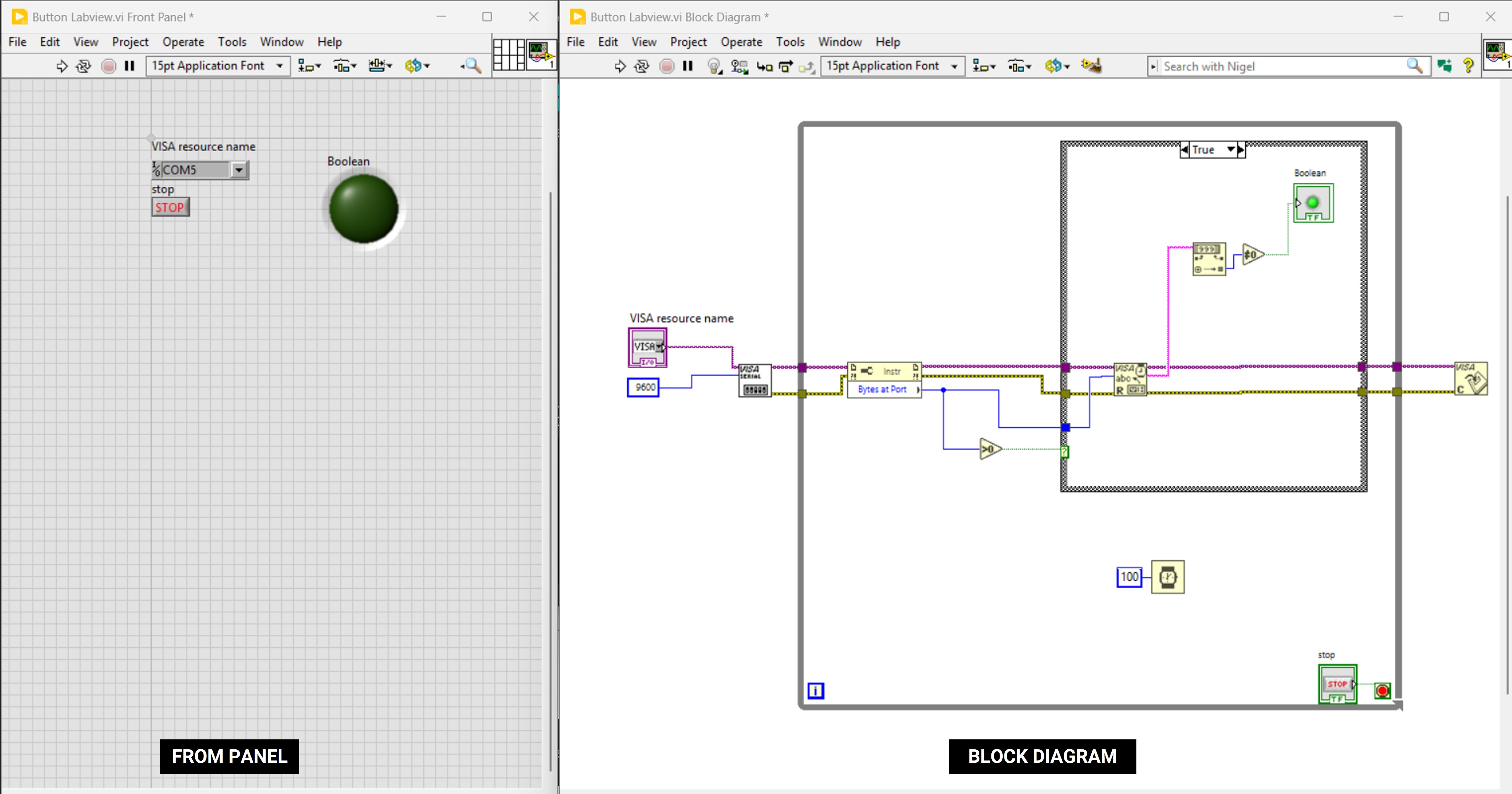Click the Step Over debugging icon
This screenshot has width=1512, height=794.
click(x=785, y=66)
